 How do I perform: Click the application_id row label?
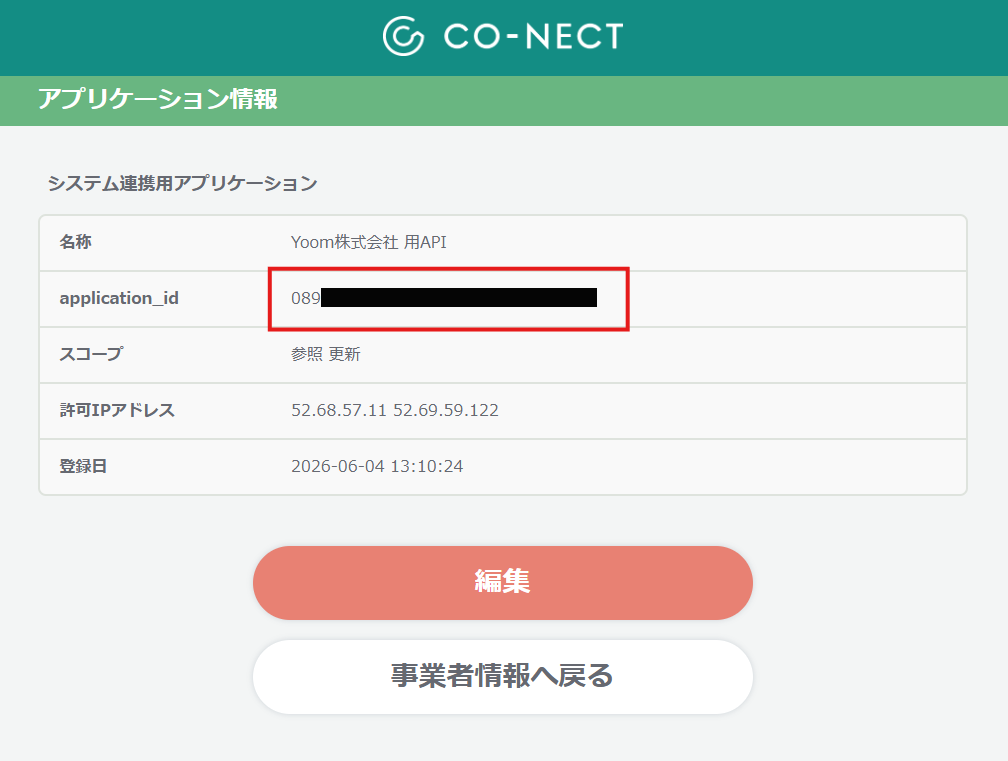(x=119, y=298)
